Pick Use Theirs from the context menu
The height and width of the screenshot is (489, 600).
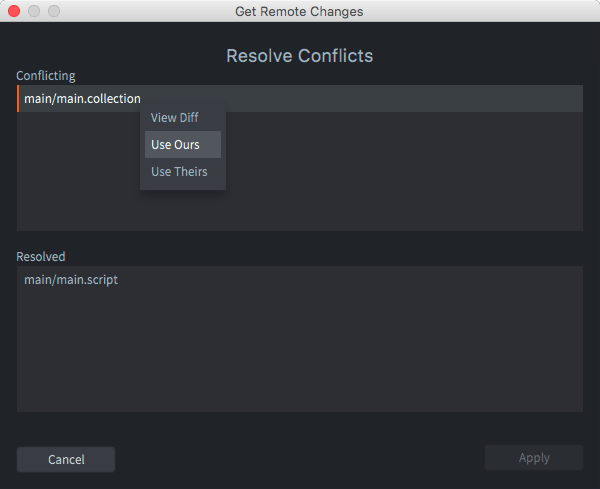coord(179,172)
